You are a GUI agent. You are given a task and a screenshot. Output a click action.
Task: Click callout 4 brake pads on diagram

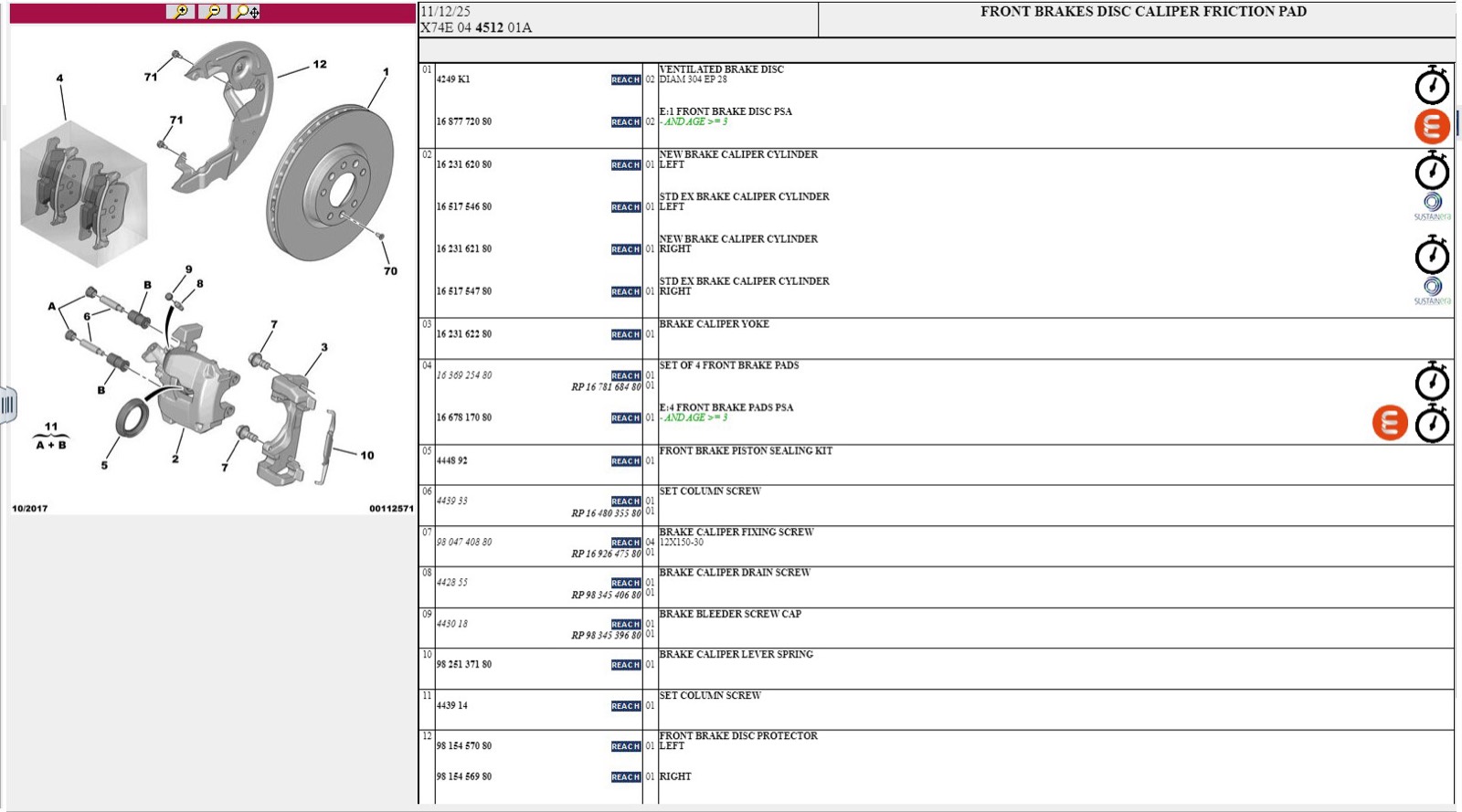click(x=59, y=78)
